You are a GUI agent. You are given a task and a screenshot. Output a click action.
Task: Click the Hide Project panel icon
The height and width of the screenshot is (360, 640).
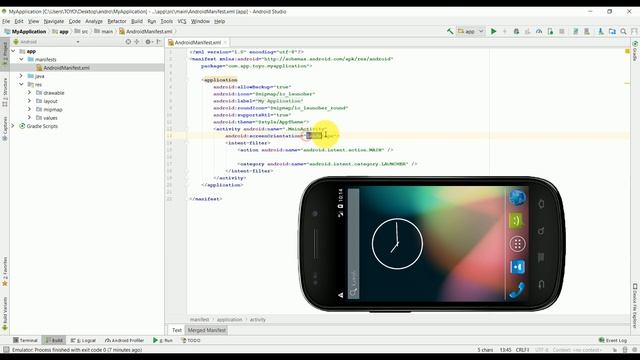coord(158,42)
